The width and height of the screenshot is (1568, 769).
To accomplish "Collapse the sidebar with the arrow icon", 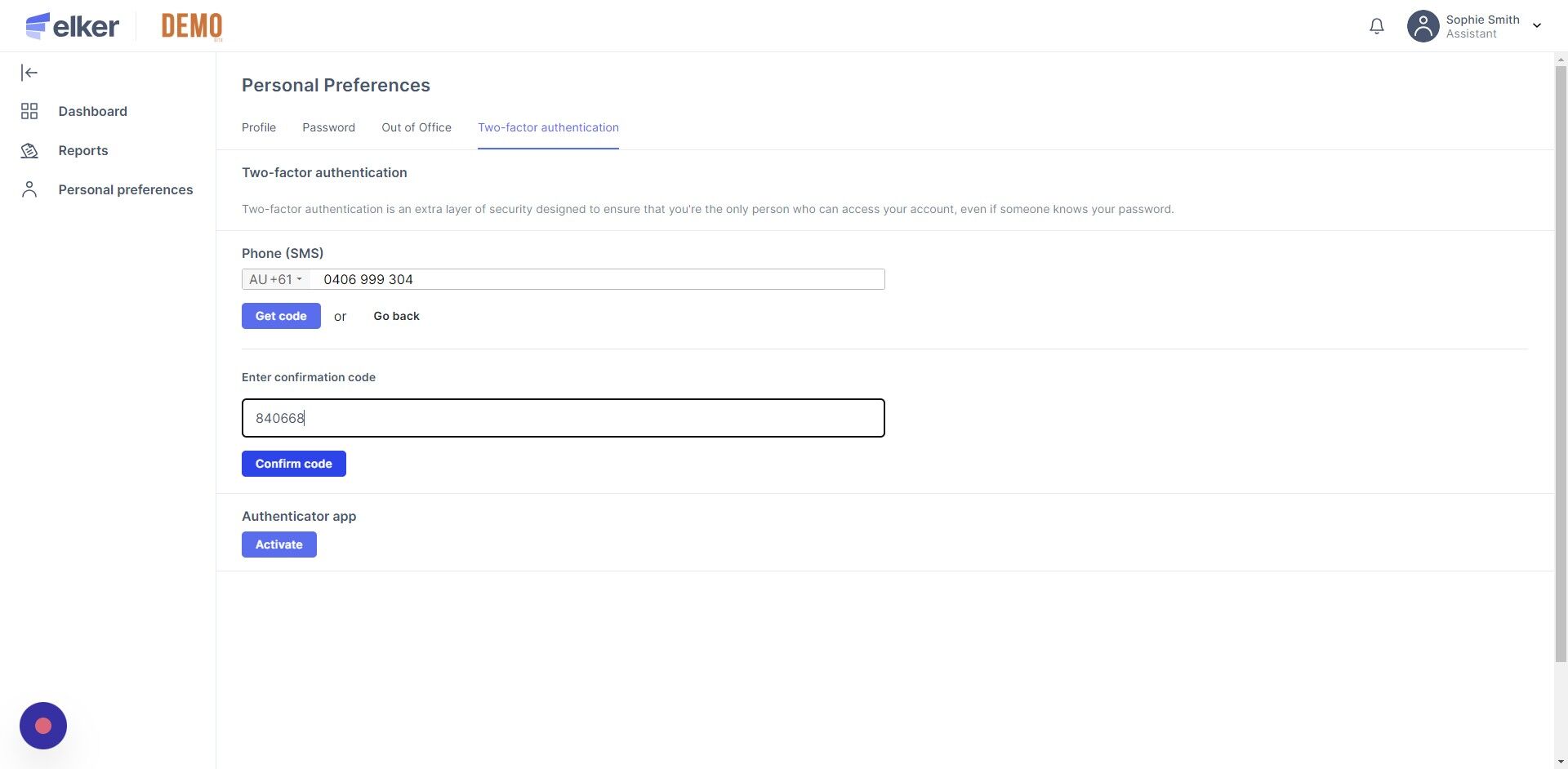I will pyautogui.click(x=29, y=73).
